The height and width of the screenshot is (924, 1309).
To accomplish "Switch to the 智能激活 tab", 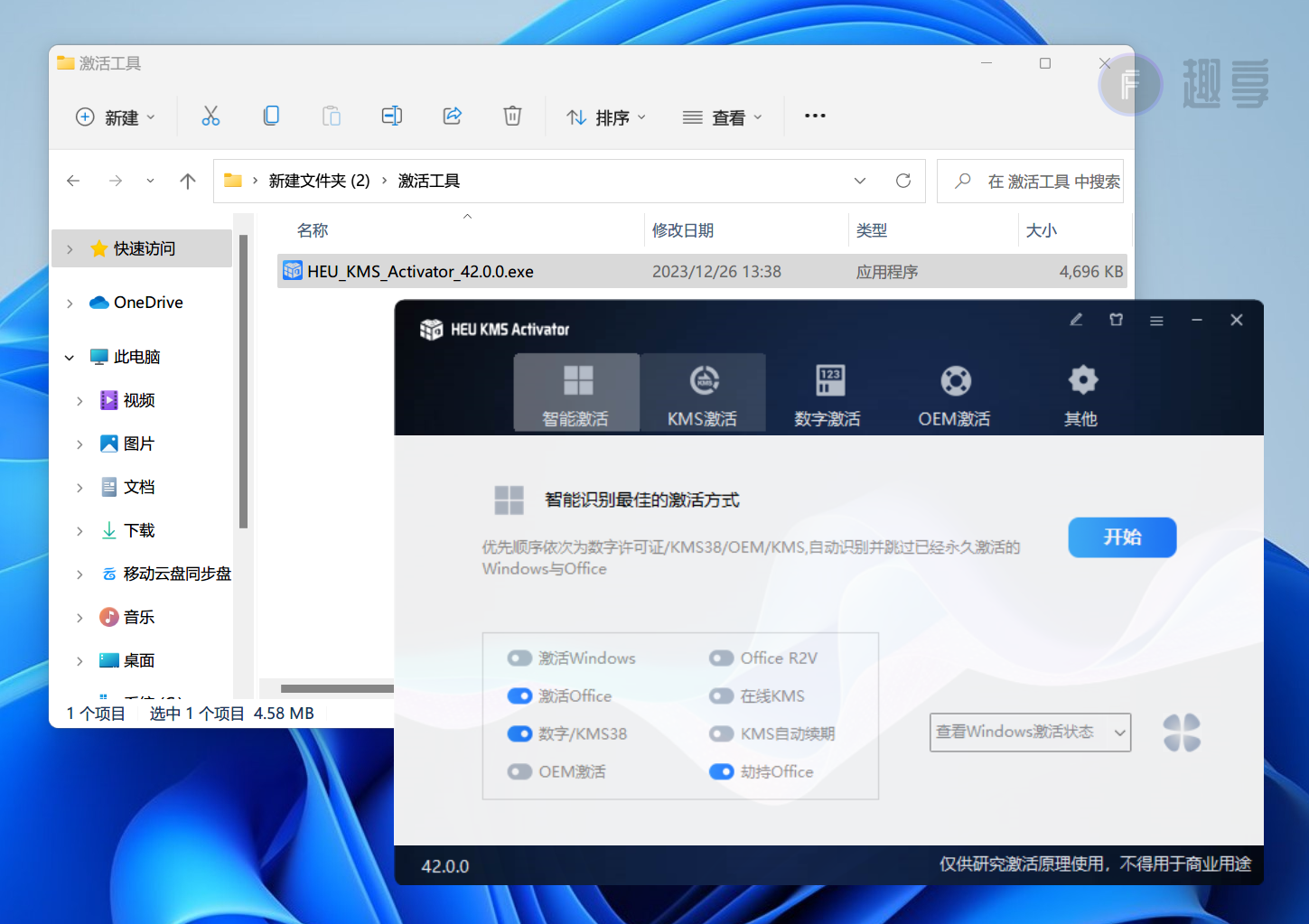I will (576, 392).
